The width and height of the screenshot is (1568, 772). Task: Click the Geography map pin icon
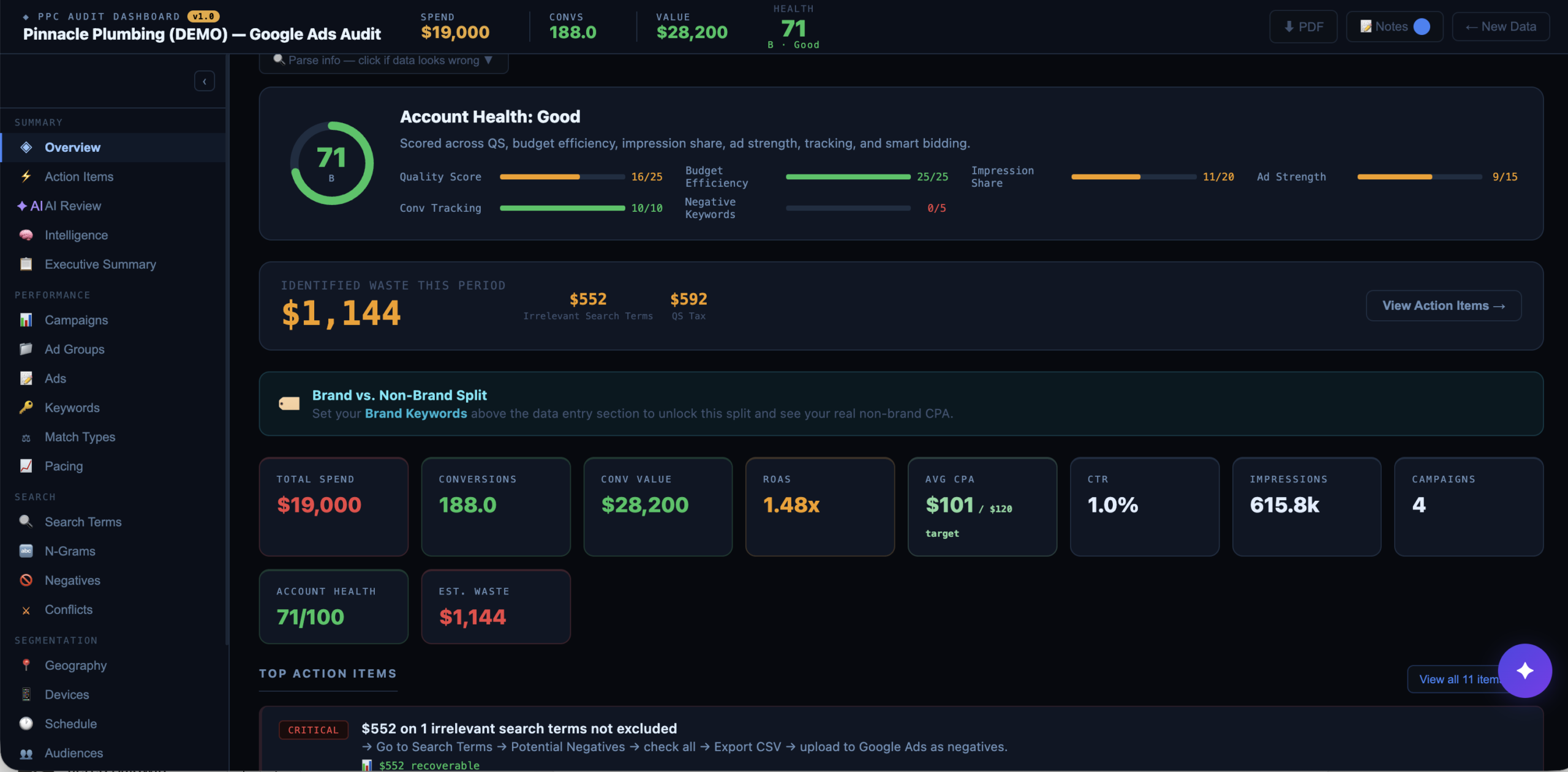pos(26,665)
